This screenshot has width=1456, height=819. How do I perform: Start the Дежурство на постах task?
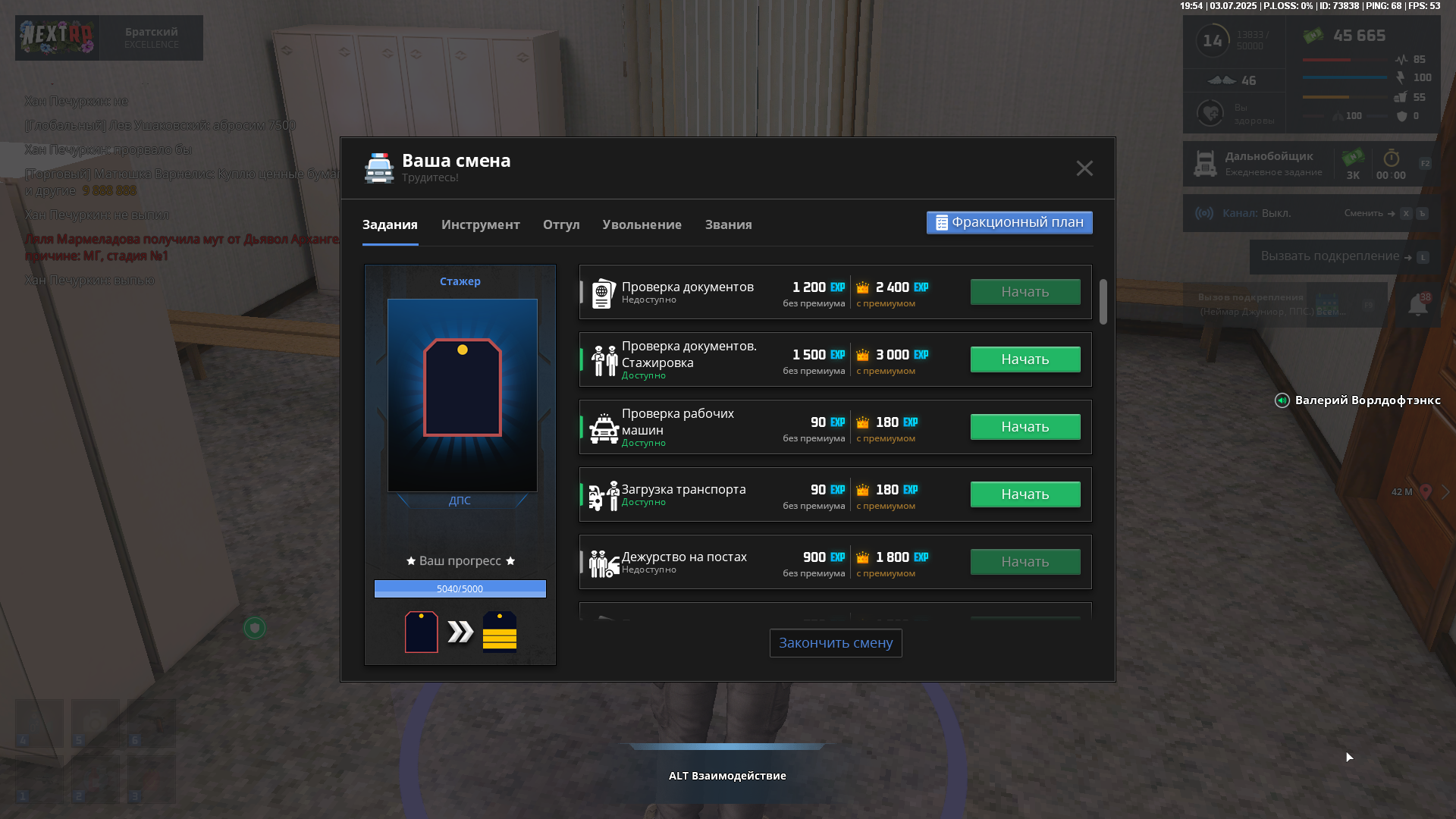[1025, 562]
